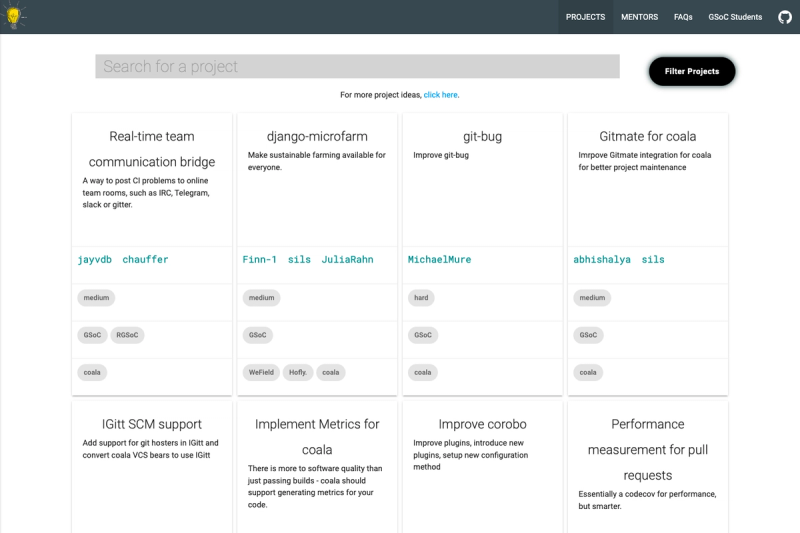Open the GSoC Students tab

coord(735,17)
